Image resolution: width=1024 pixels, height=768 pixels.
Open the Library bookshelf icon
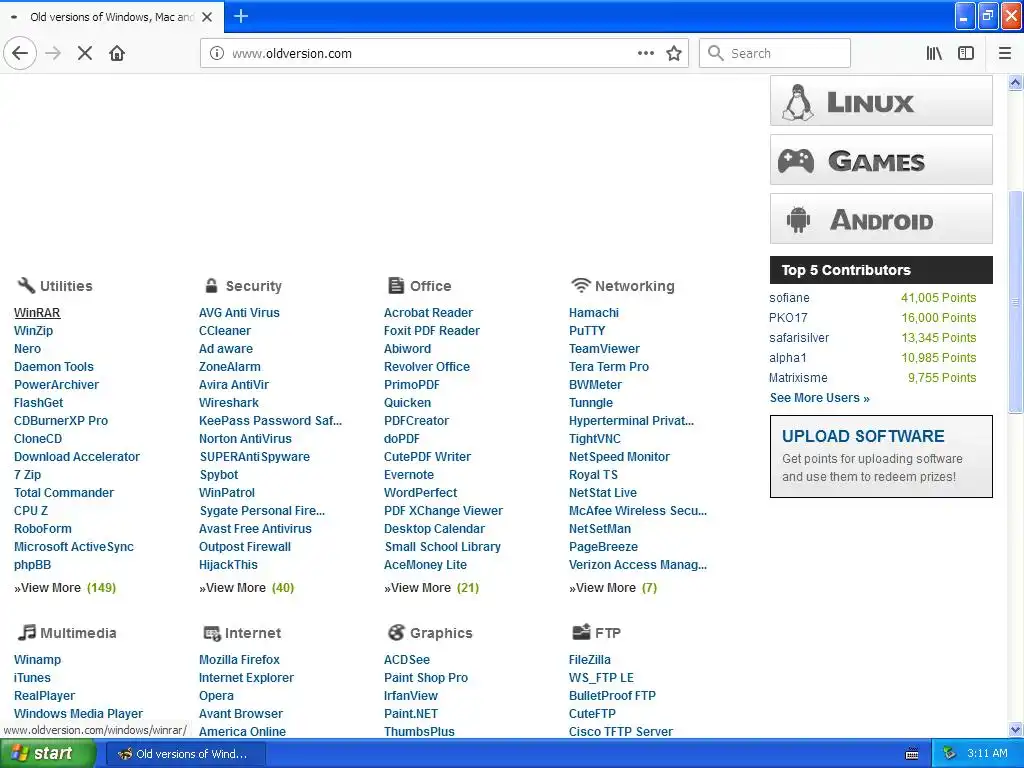point(934,53)
